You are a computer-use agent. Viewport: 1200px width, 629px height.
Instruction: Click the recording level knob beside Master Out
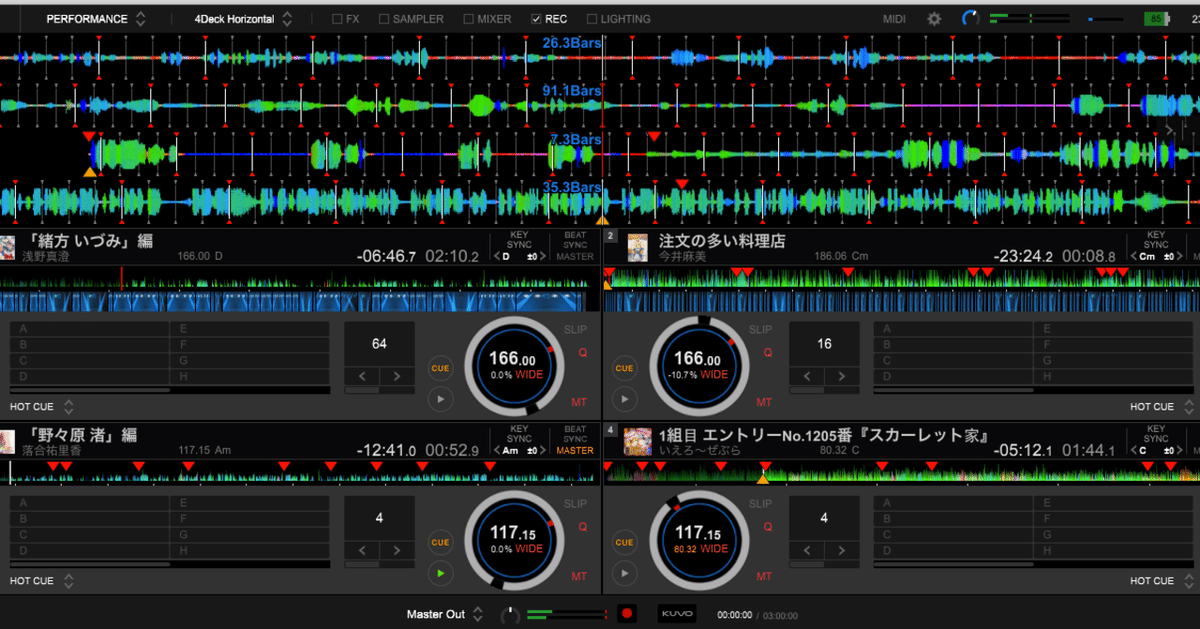[x=510, y=614]
